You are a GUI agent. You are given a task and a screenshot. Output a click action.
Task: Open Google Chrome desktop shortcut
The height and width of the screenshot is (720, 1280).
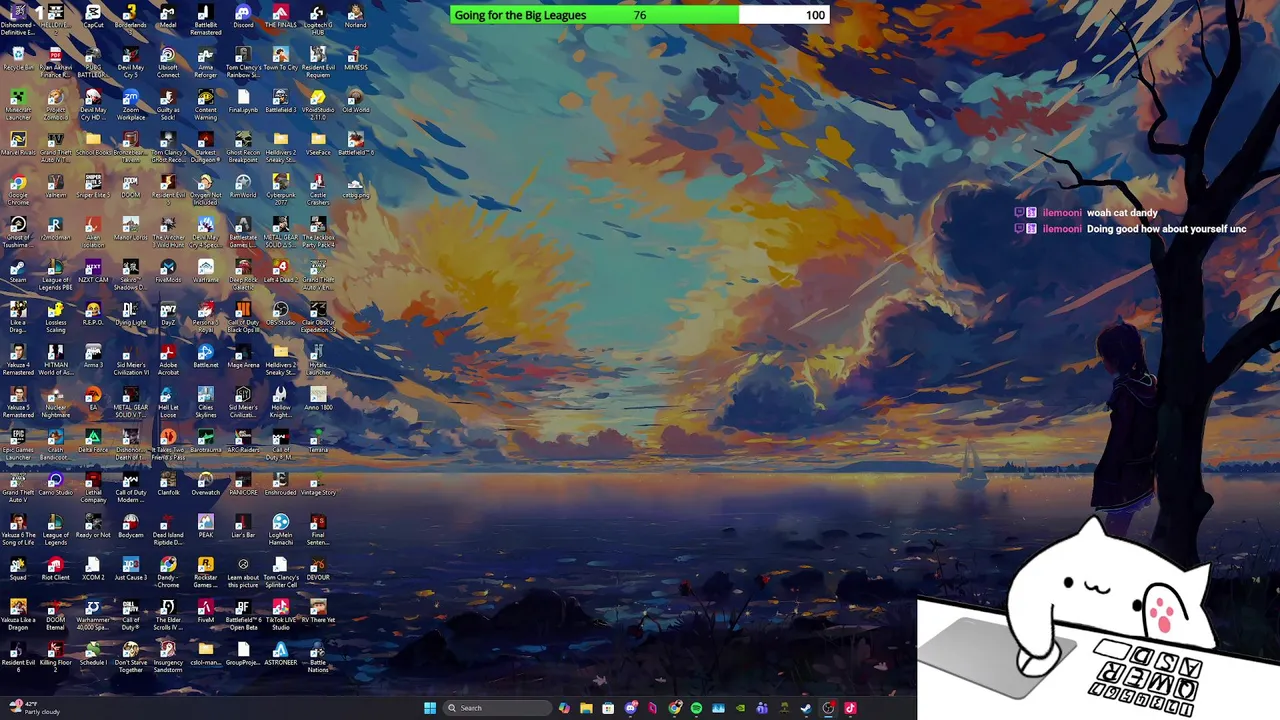pyautogui.click(x=18, y=188)
